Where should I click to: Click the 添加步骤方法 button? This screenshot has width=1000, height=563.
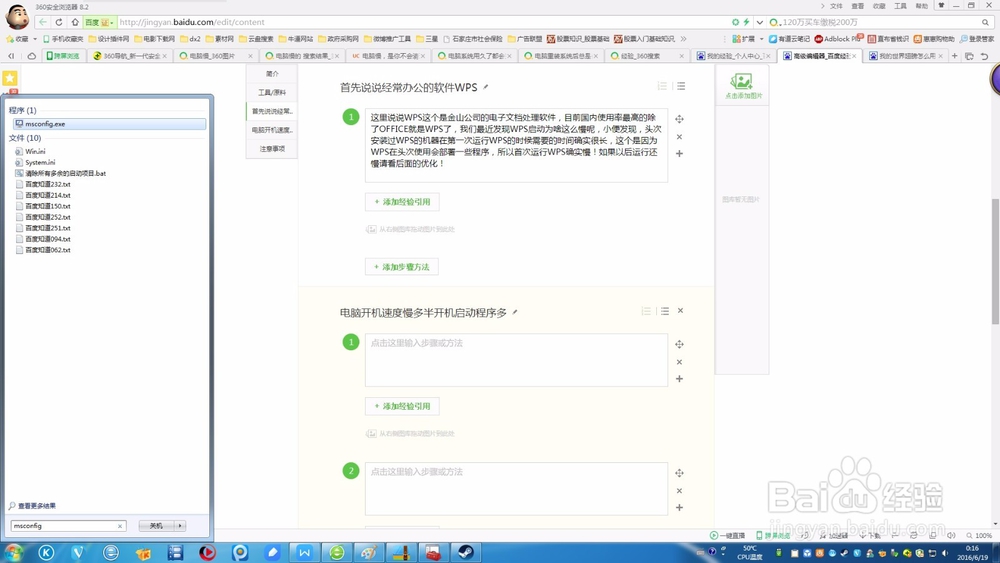click(x=402, y=267)
